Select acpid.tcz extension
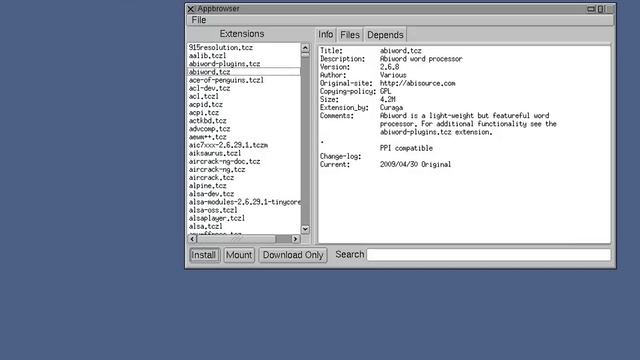This screenshot has width=640, height=360. click(x=244, y=104)
